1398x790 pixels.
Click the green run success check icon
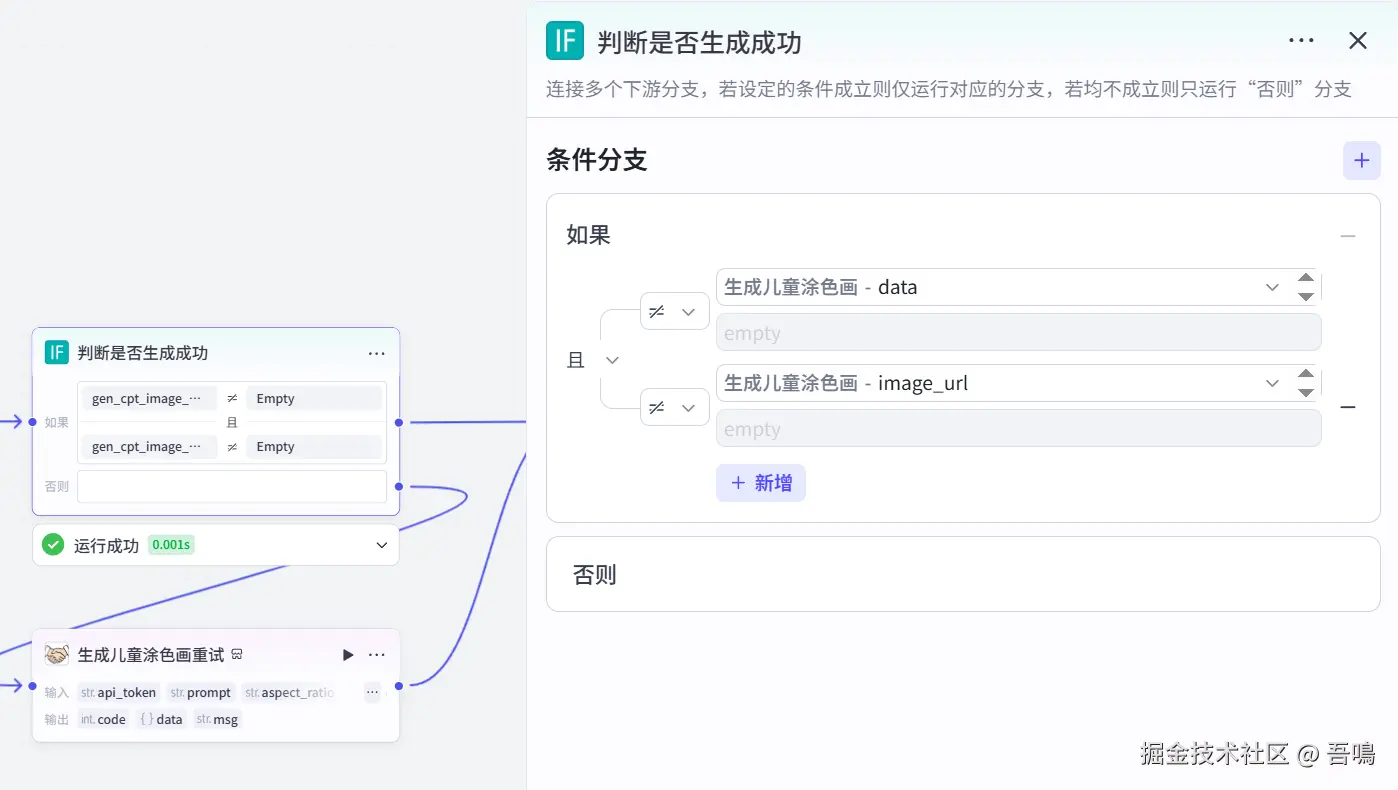53,545
